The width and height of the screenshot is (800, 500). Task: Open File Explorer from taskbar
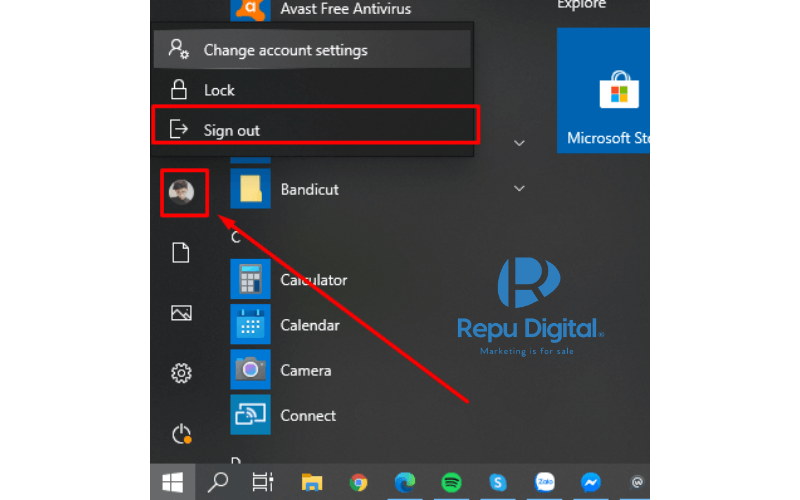(x=312, y=482)
